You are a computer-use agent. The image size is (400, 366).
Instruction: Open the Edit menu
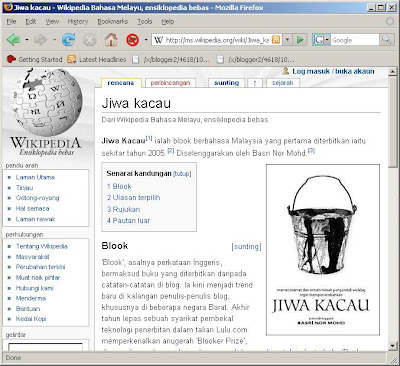(31, 22)
